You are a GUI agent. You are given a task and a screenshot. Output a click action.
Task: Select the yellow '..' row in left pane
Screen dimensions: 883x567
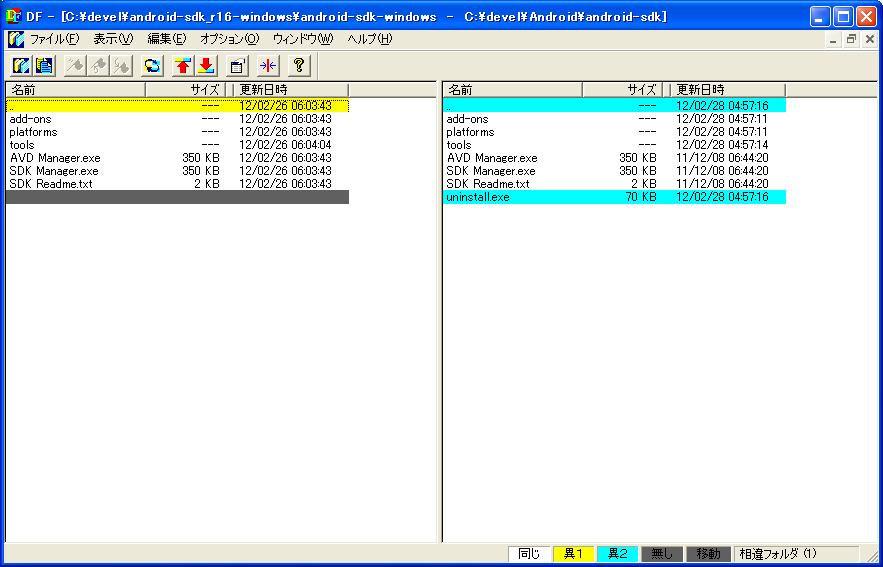tap(177, 105)
